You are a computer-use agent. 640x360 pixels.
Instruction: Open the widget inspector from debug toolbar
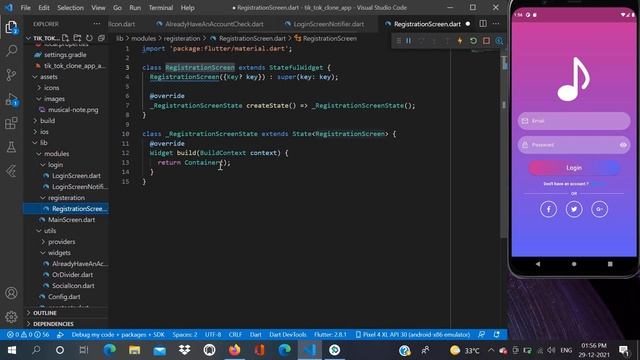pos(499,41)
